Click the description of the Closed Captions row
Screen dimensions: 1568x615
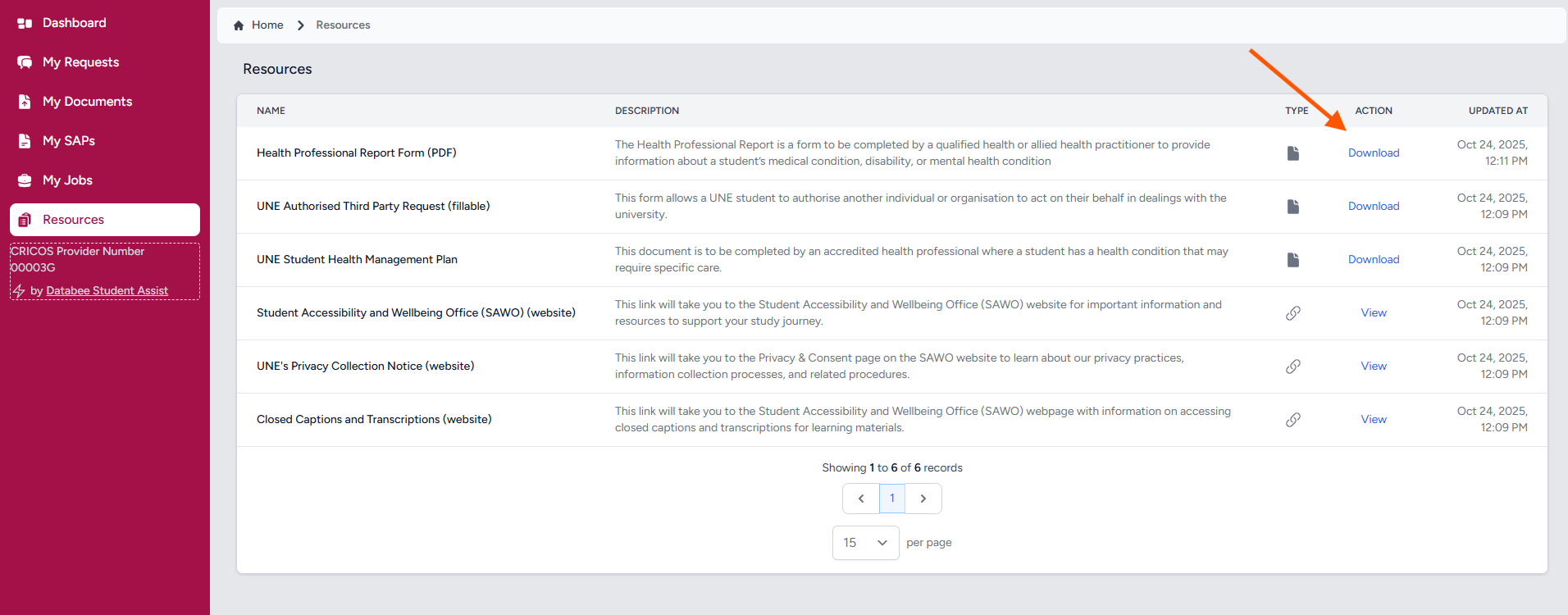click(923, 420)
